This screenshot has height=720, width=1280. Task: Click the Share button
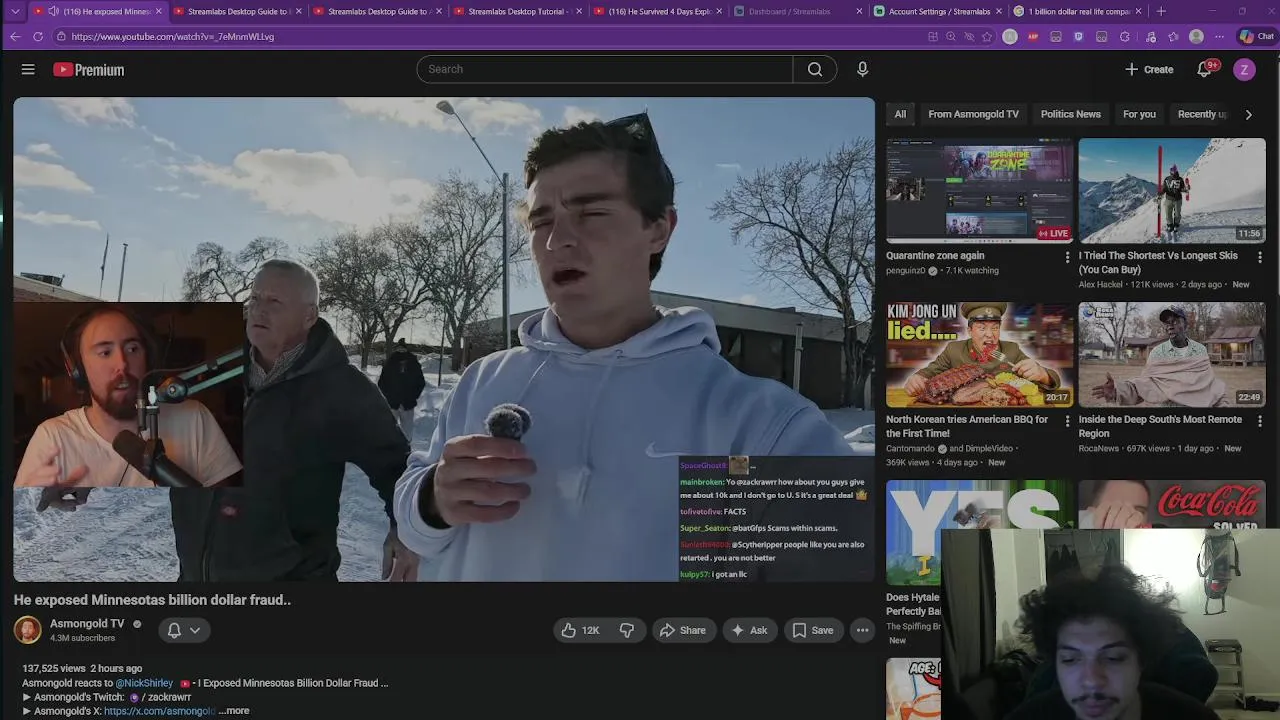click(x=683, y=630)
